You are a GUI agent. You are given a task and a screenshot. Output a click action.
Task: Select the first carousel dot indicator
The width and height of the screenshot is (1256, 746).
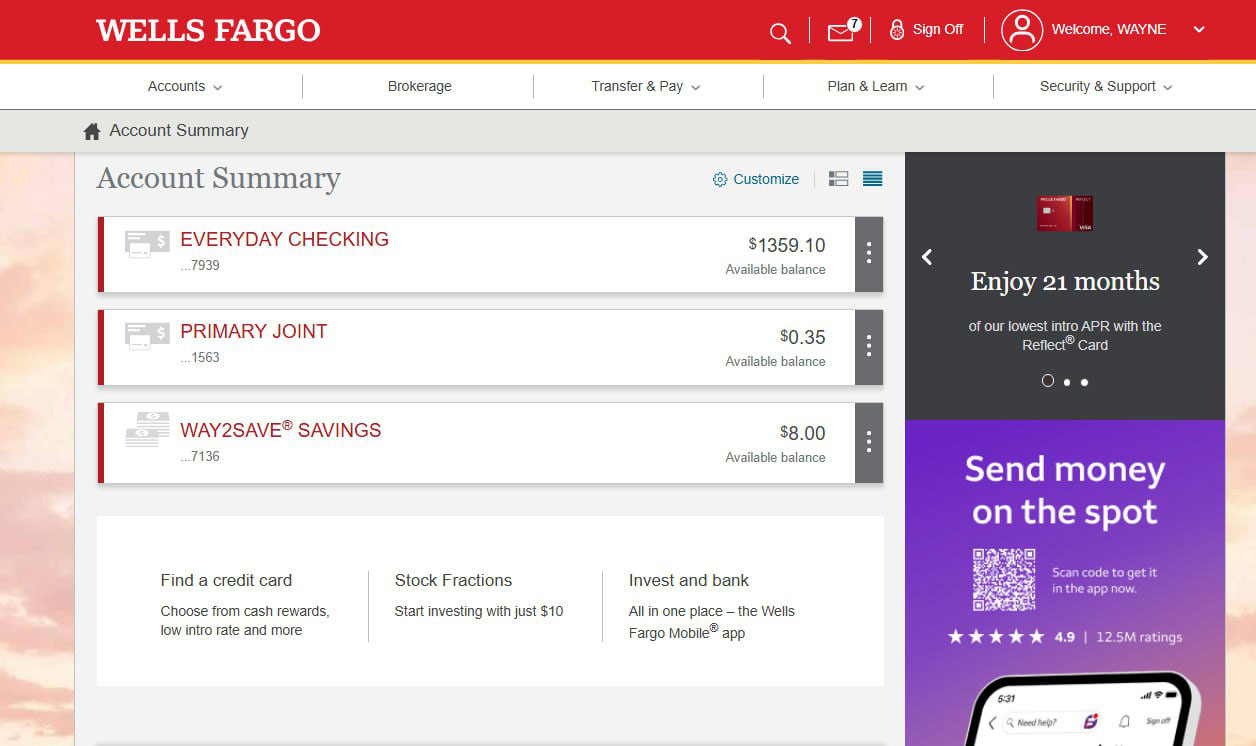[x=1048, y=381]
